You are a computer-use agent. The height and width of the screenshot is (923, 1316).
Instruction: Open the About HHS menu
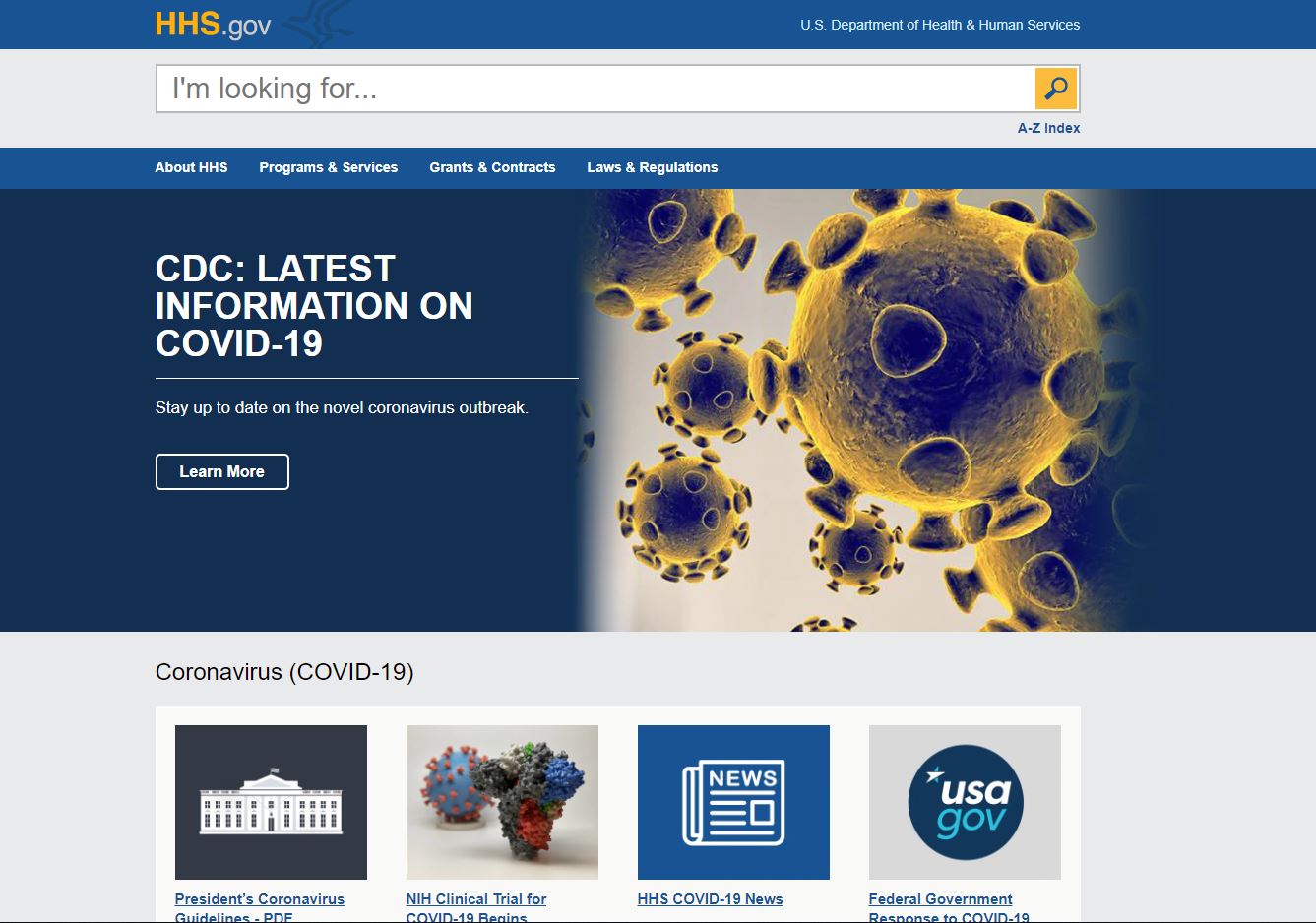point(191,167)
